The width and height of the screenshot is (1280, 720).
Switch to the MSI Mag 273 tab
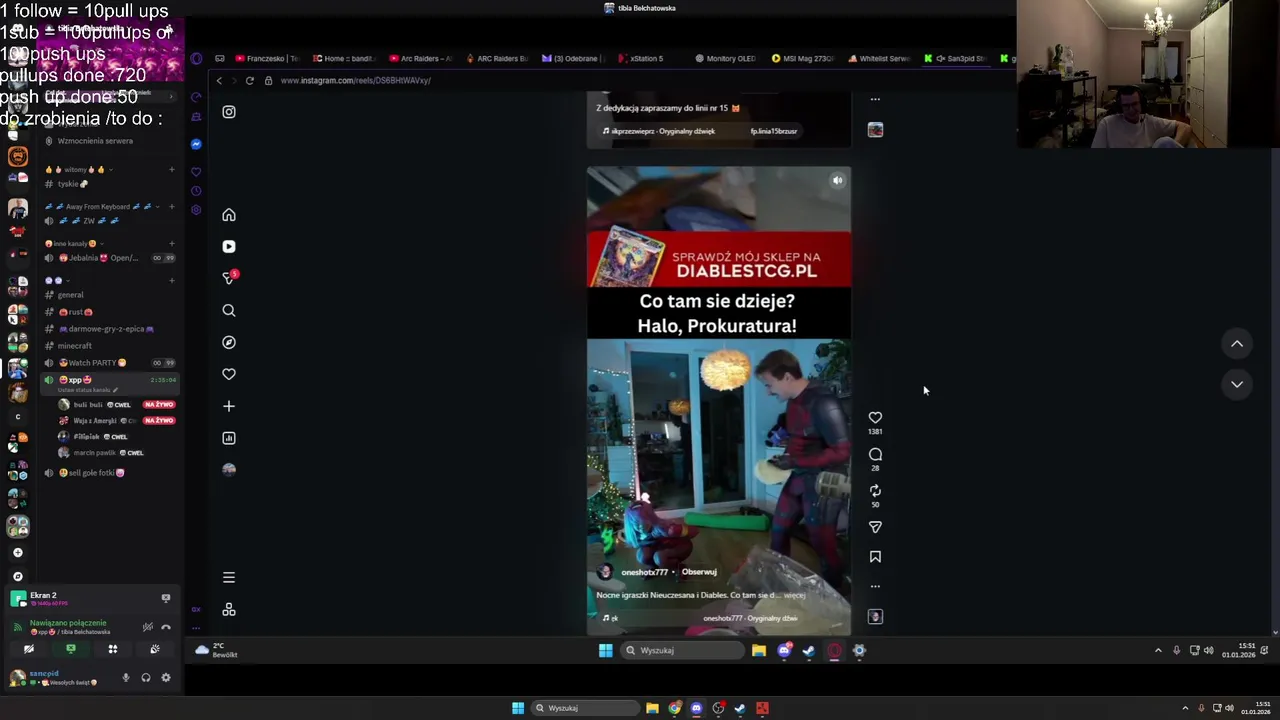tap(803, 58)
